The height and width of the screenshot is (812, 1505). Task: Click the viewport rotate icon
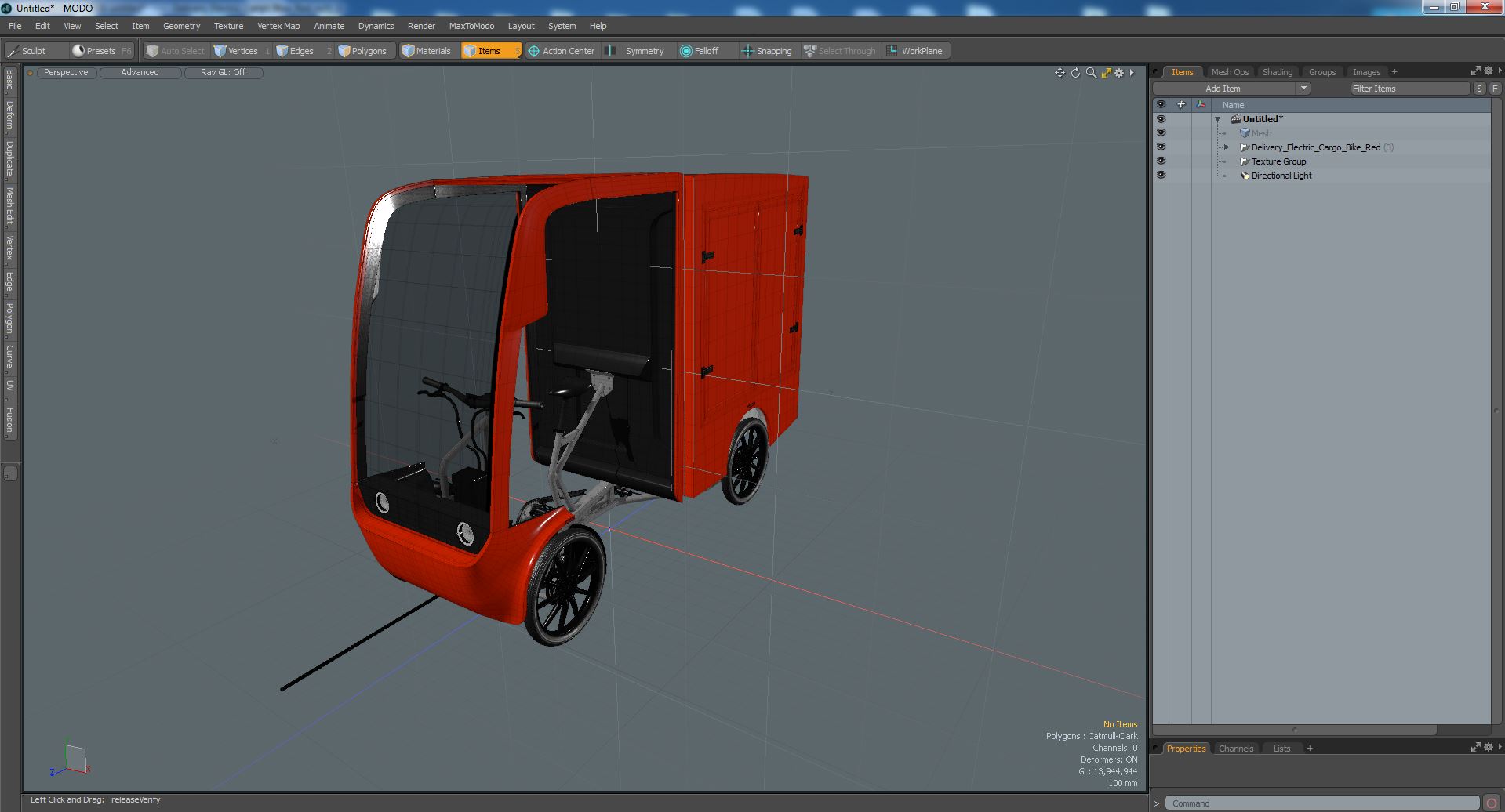click(1075, 73)
